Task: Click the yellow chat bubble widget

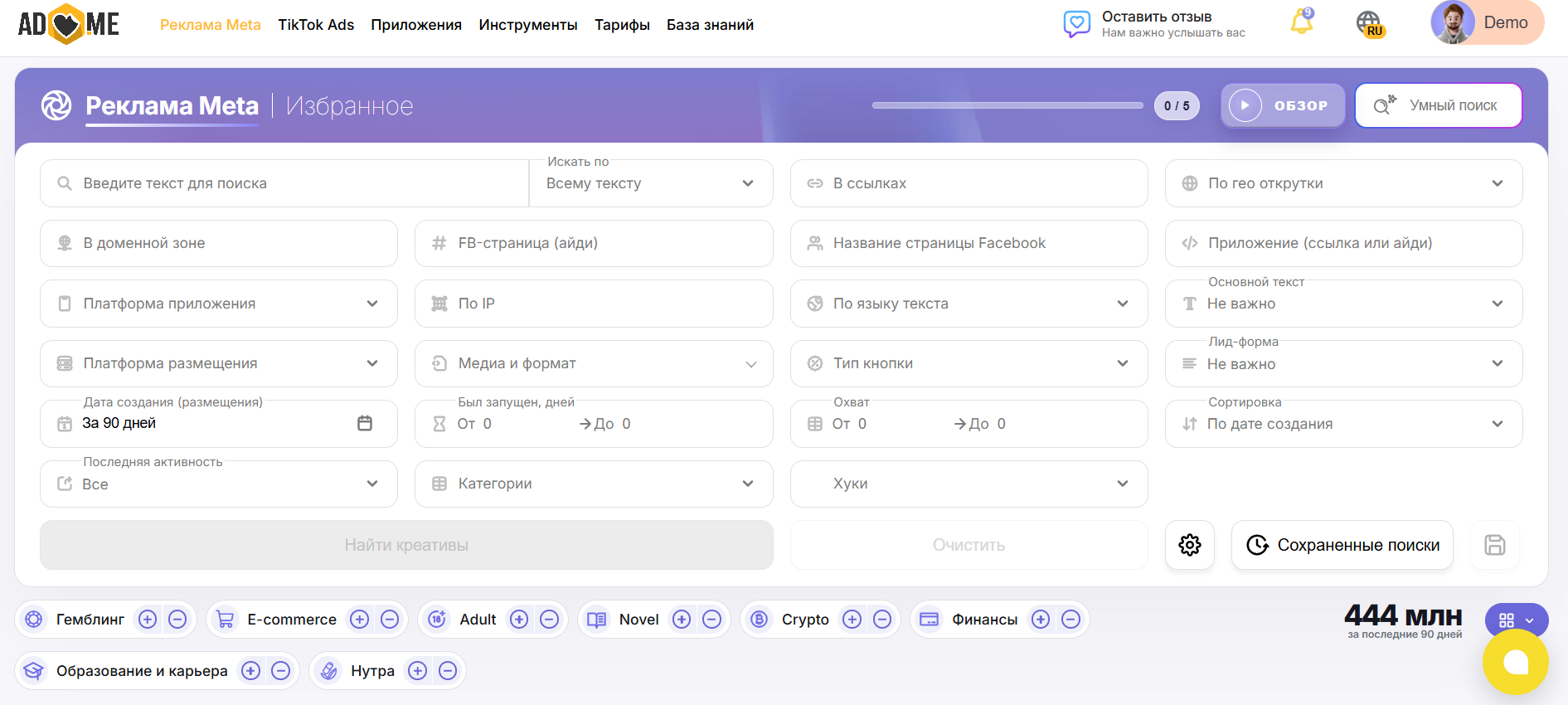Action: 1515,661
